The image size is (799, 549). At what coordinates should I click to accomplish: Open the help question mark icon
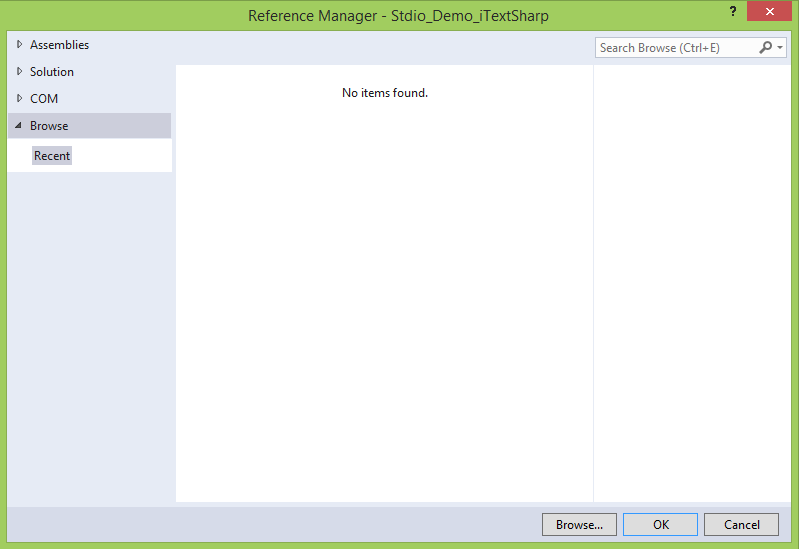[733, 11]
